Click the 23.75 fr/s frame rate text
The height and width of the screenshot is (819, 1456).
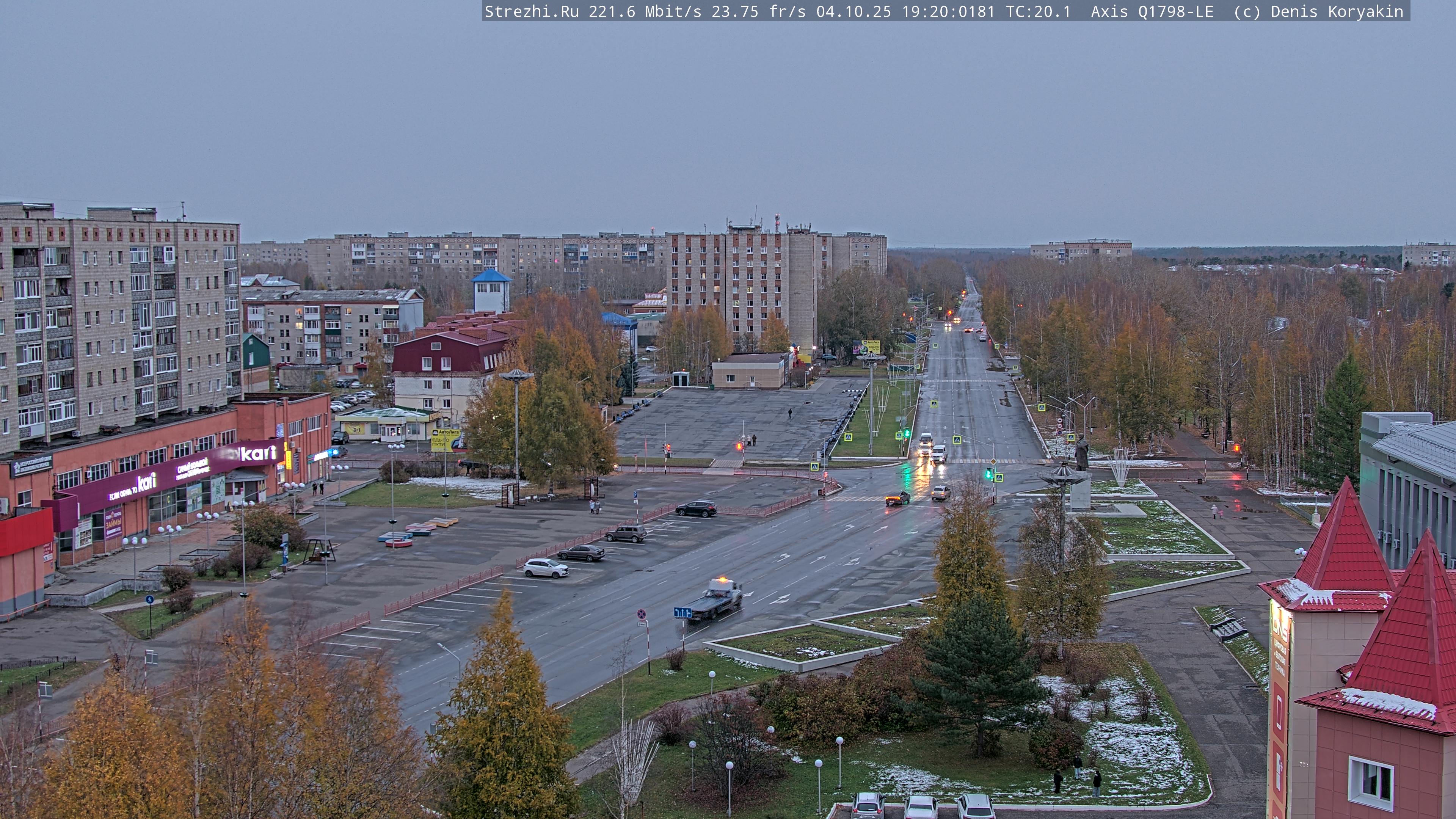pyautogui.click(x=758, y=11)
